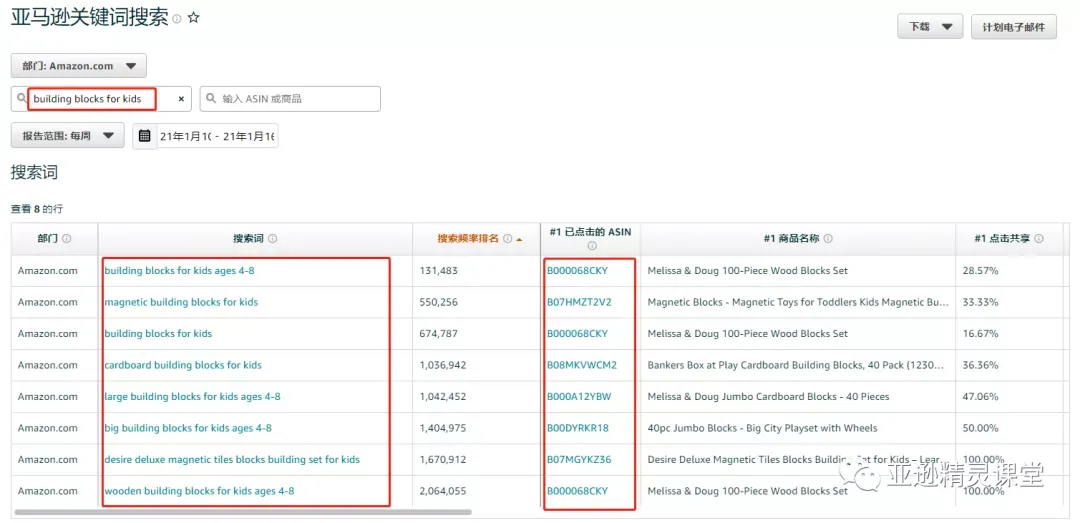Image resolution: width=1080 pixels, height=523 pixels.
Task: Sort by the #1 点击共享 column header
Action: coord(1002,238)
